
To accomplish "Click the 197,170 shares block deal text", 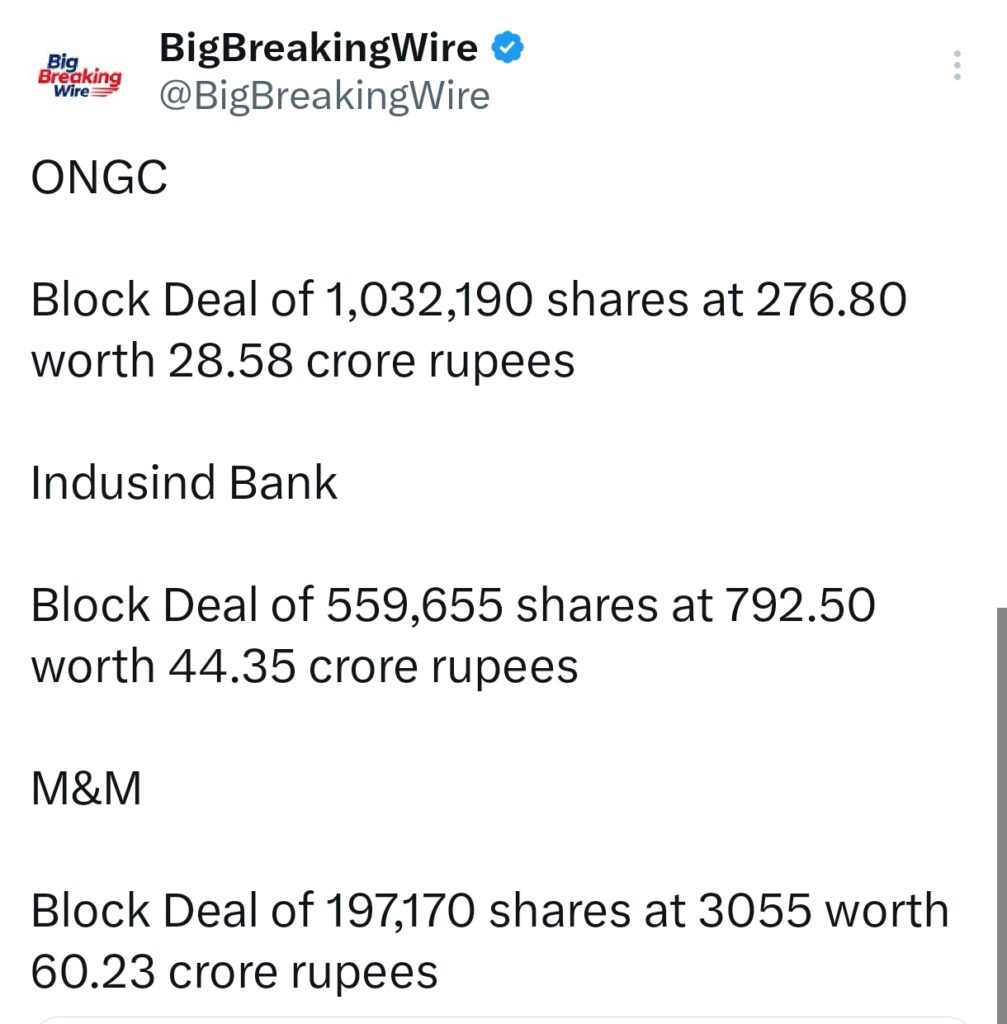I will [x=490, y=909].
